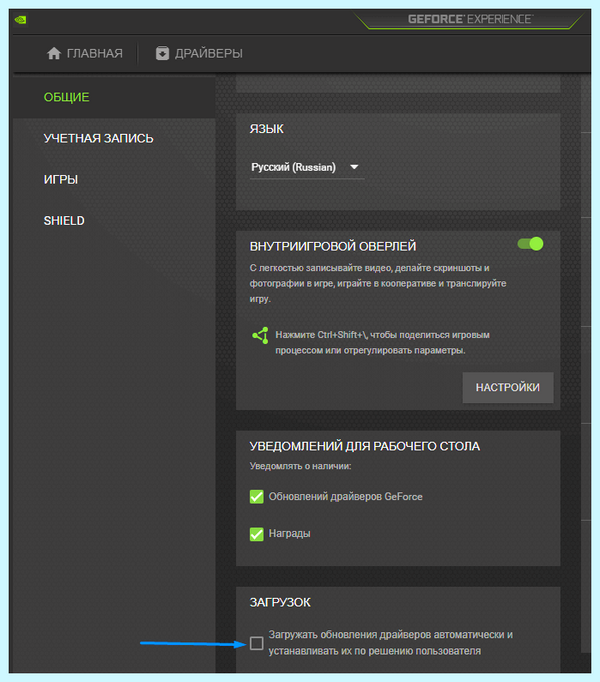Switch to the ДРАЙВЕРЫ tab
This screenshot has width=600, height=682.
(x=199, y=53)
